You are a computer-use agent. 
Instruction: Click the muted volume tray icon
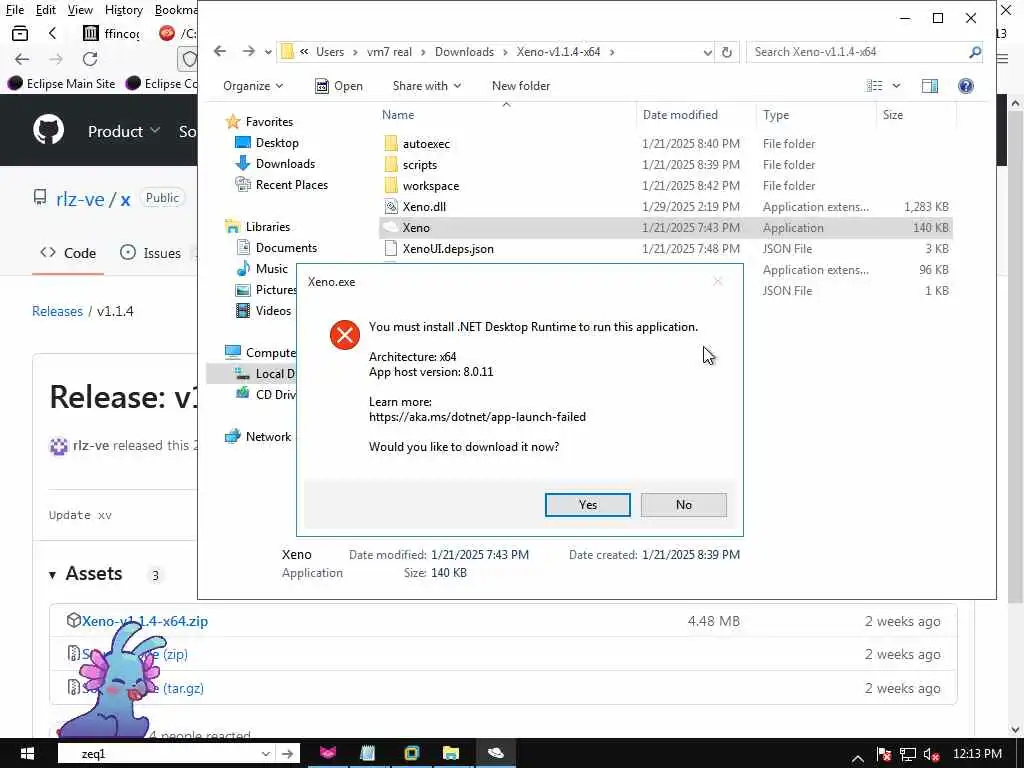(932, 754)
